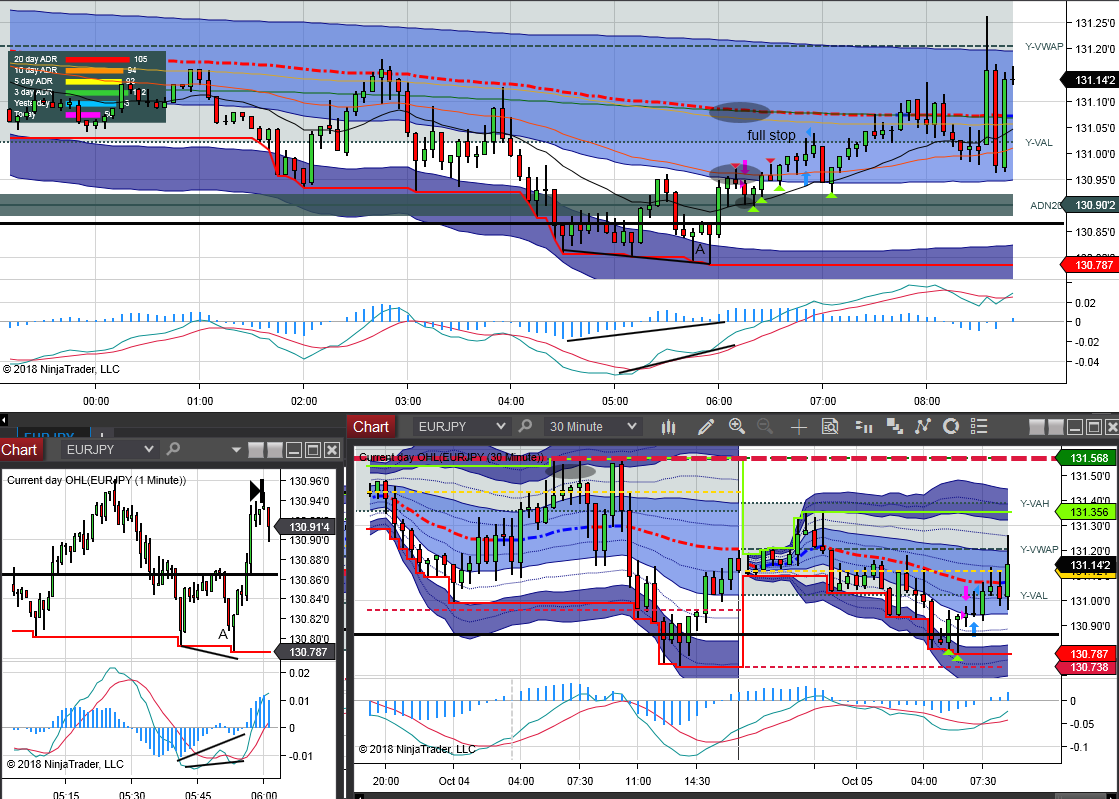Image resolution: width=1119 pixels, height=799 pixels.
Task: Open the strategies stacked-squares icon
Action: click(x=894, y=427)
